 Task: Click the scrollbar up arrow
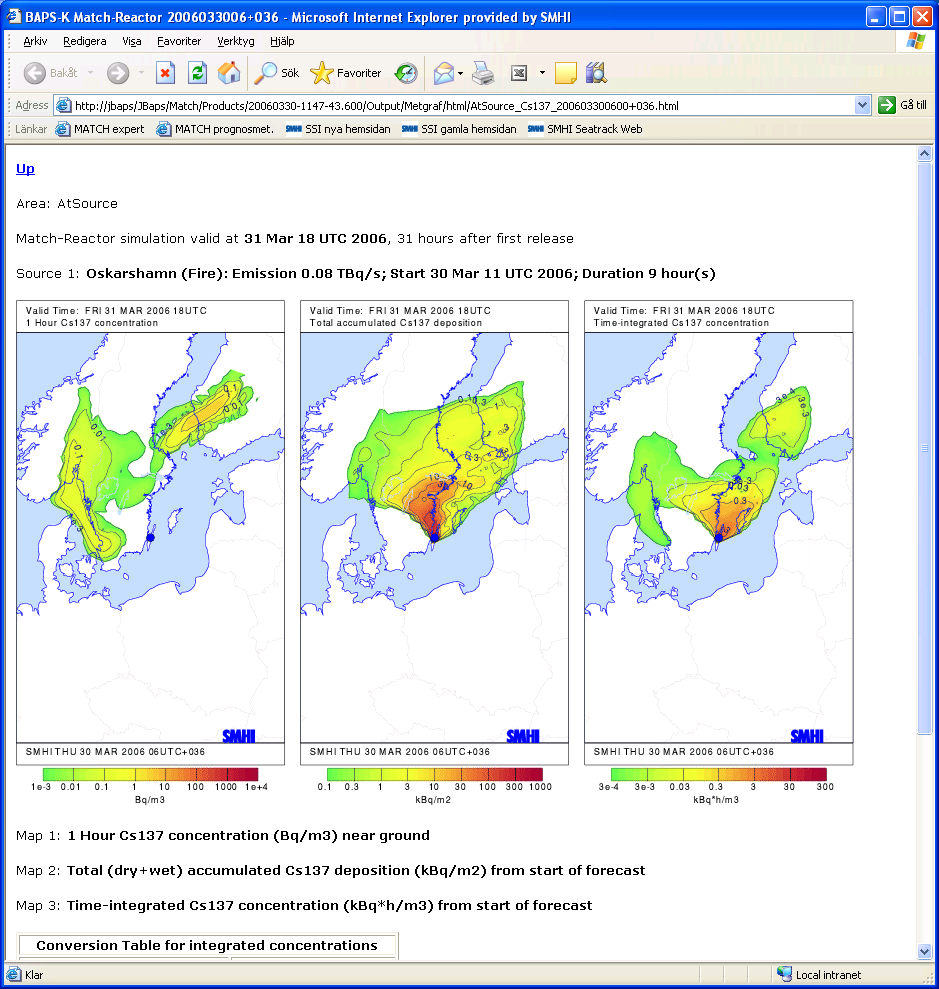924,153
